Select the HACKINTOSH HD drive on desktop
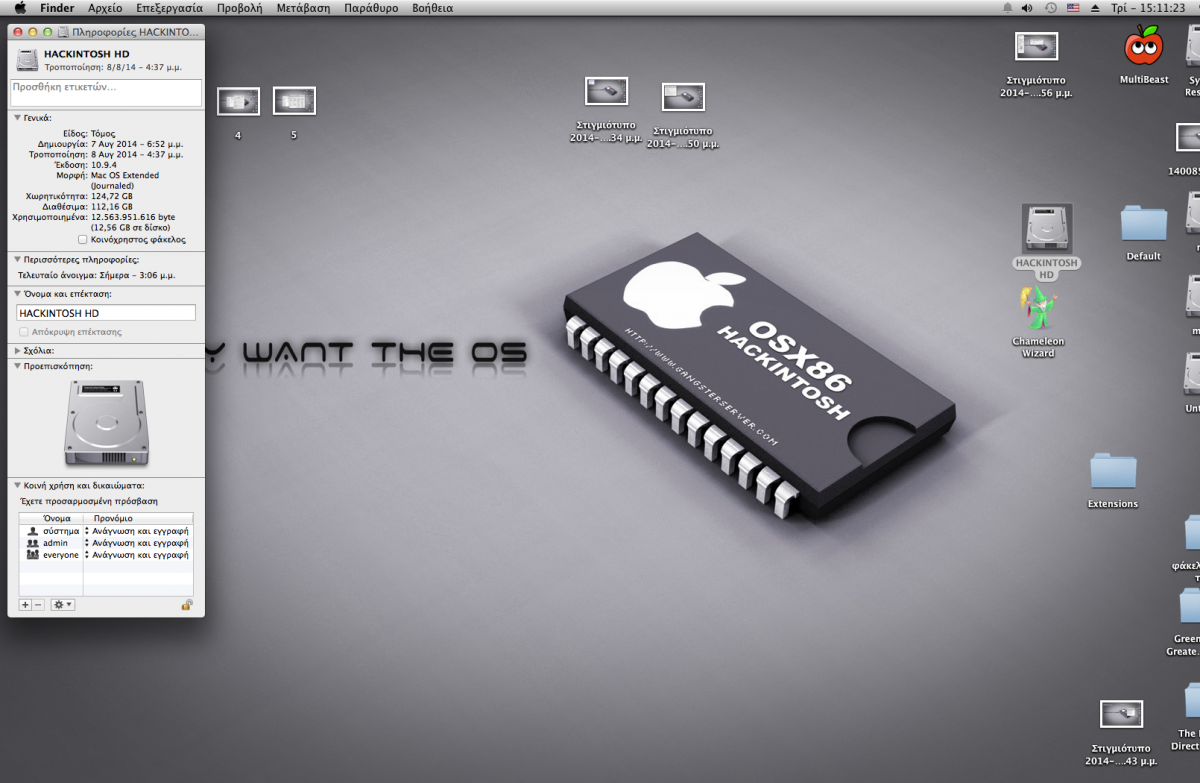Viewport: 1200px width, 783px height. [x=1047, y=228]
